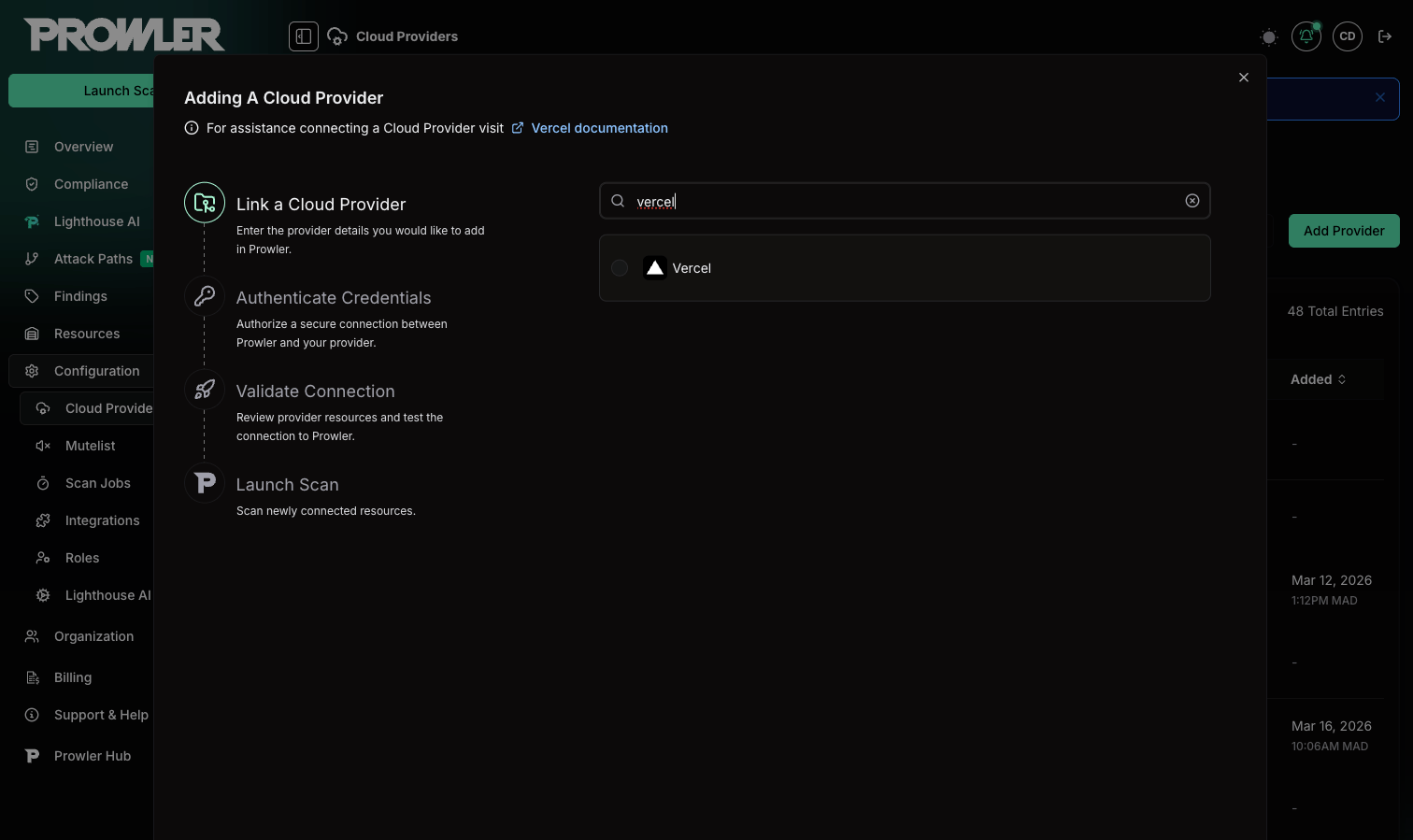
Task: Open Mutelist under Configuration
Action: coord(90,446)
